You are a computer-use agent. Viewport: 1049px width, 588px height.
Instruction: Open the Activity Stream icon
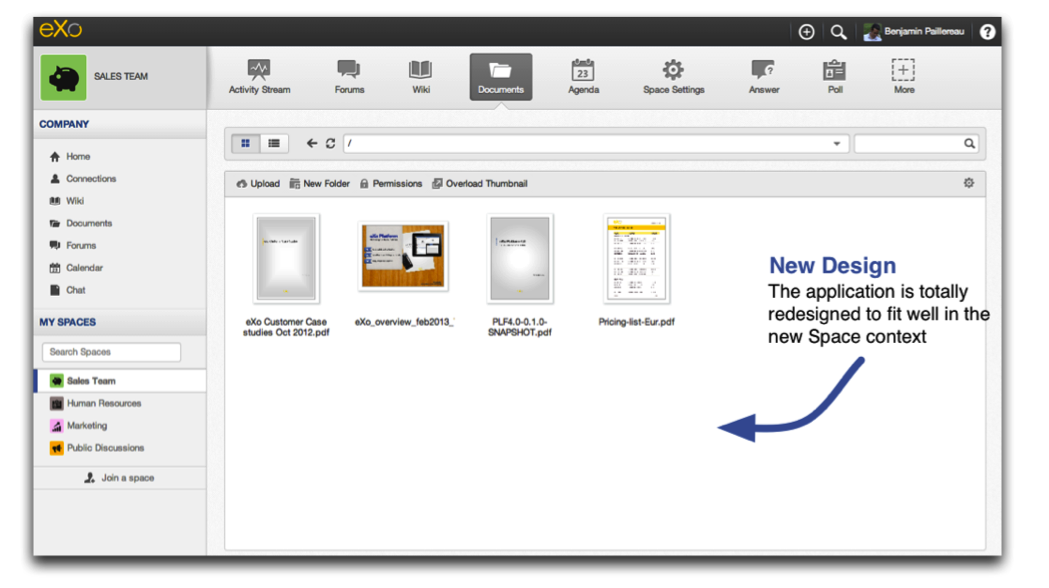pos(259,70)
